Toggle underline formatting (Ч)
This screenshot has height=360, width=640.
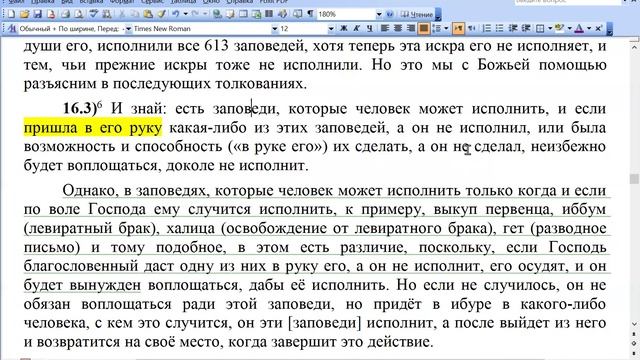click(369, 28)
